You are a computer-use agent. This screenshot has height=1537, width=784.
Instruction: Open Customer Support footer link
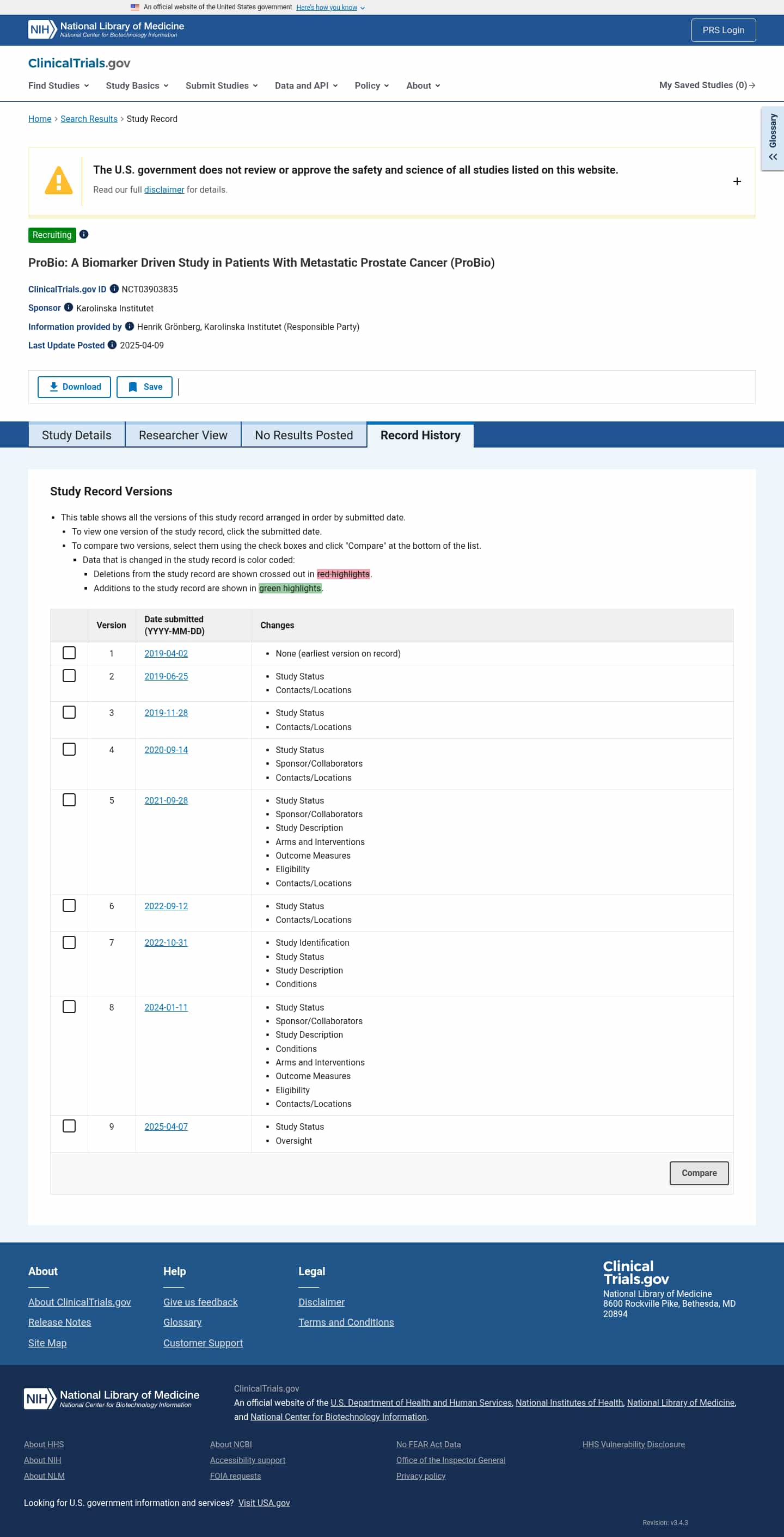point(203,1343)
